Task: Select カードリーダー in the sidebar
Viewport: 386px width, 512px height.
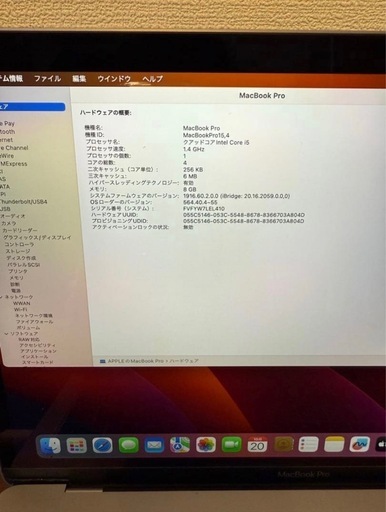Action: [20, 230]
